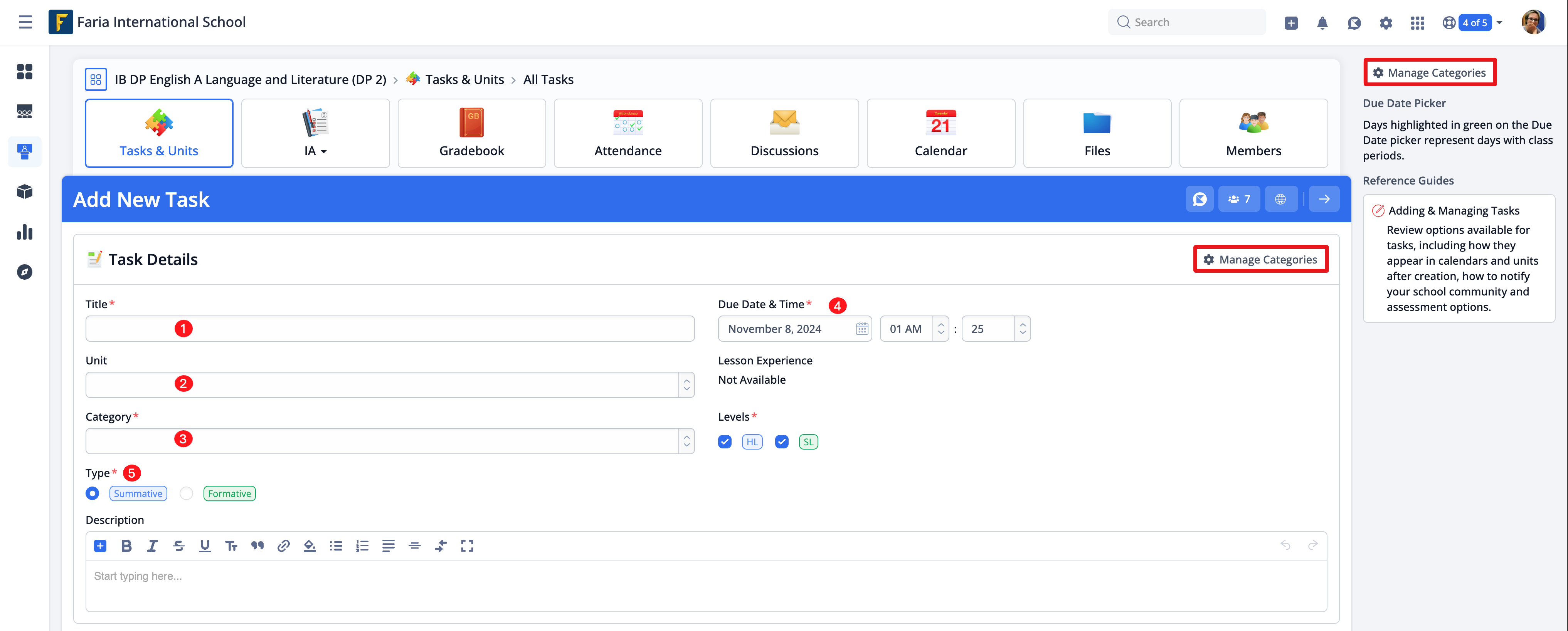Click the members count button showing 7

1239,199
